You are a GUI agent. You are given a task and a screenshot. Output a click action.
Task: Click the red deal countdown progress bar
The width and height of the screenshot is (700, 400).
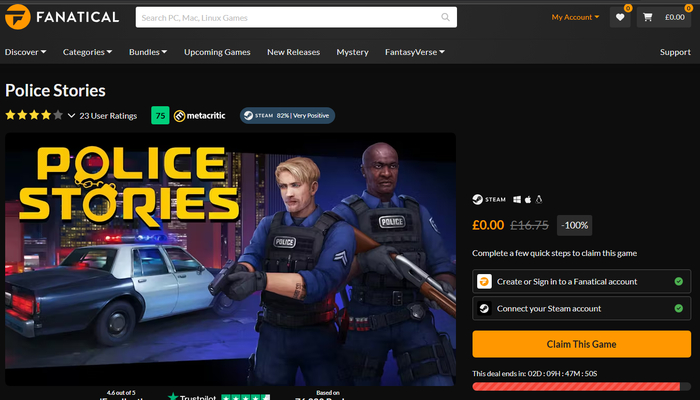pos(581,386)
